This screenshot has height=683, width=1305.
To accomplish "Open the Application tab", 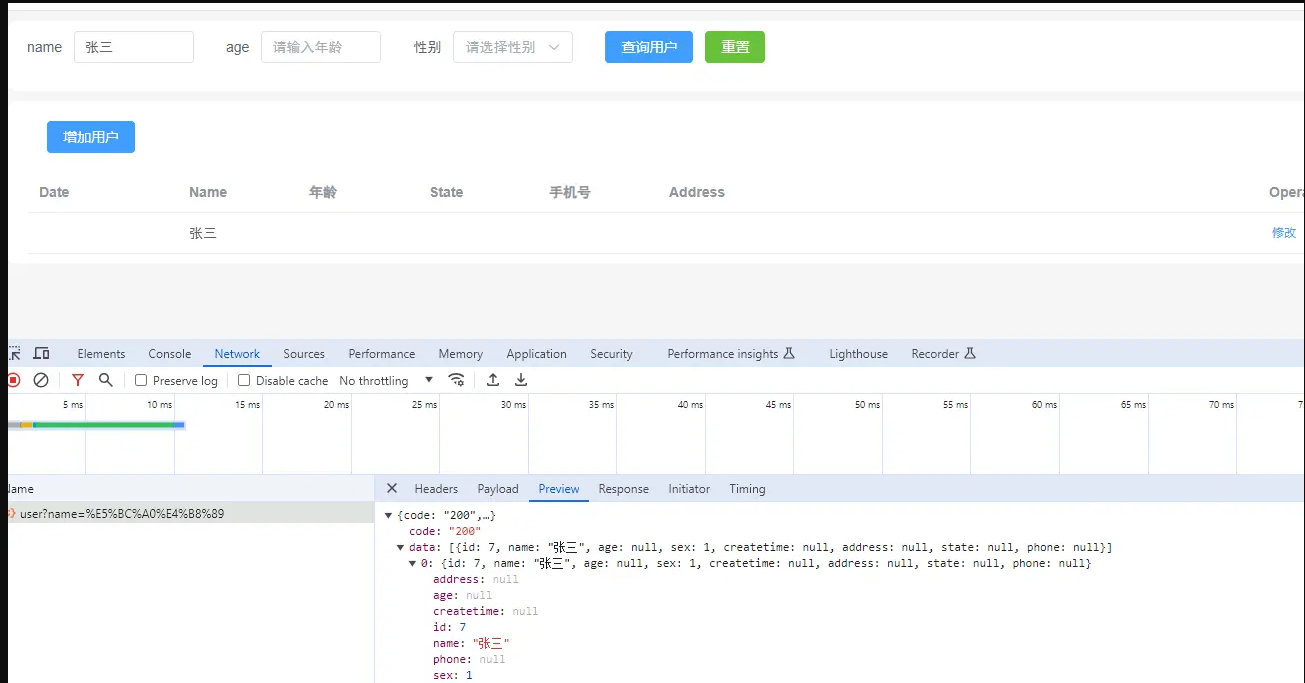I will point(536,353).
